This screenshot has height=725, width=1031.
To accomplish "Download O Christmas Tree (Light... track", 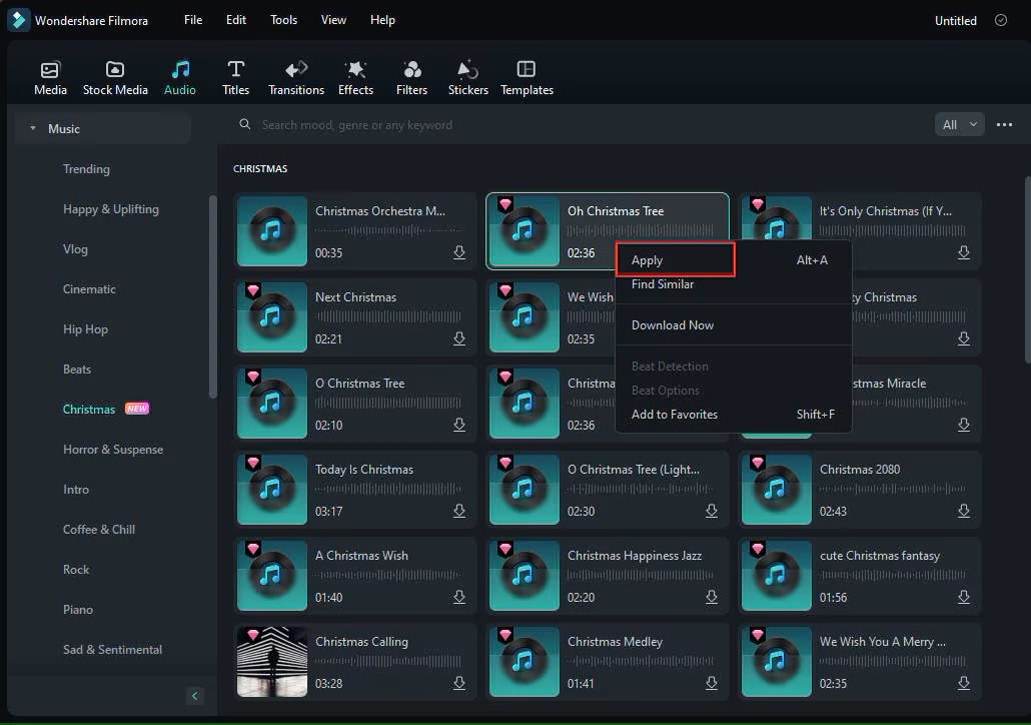I will 711,511.
